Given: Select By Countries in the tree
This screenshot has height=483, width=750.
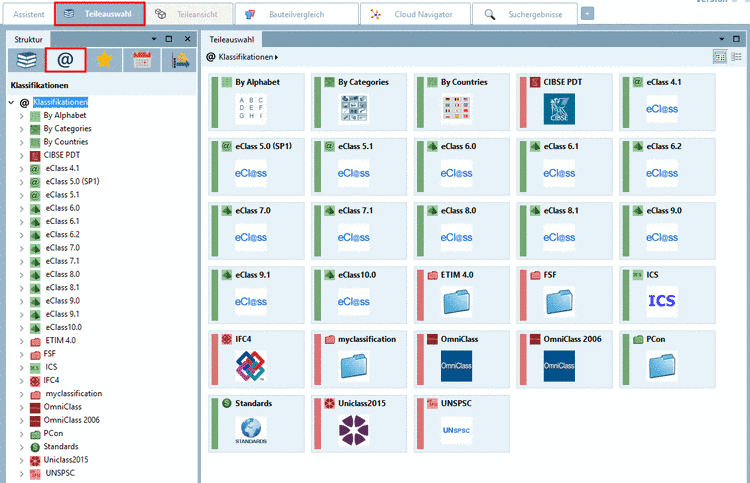Looking at the screenshot, I should (x=66, y=142).
